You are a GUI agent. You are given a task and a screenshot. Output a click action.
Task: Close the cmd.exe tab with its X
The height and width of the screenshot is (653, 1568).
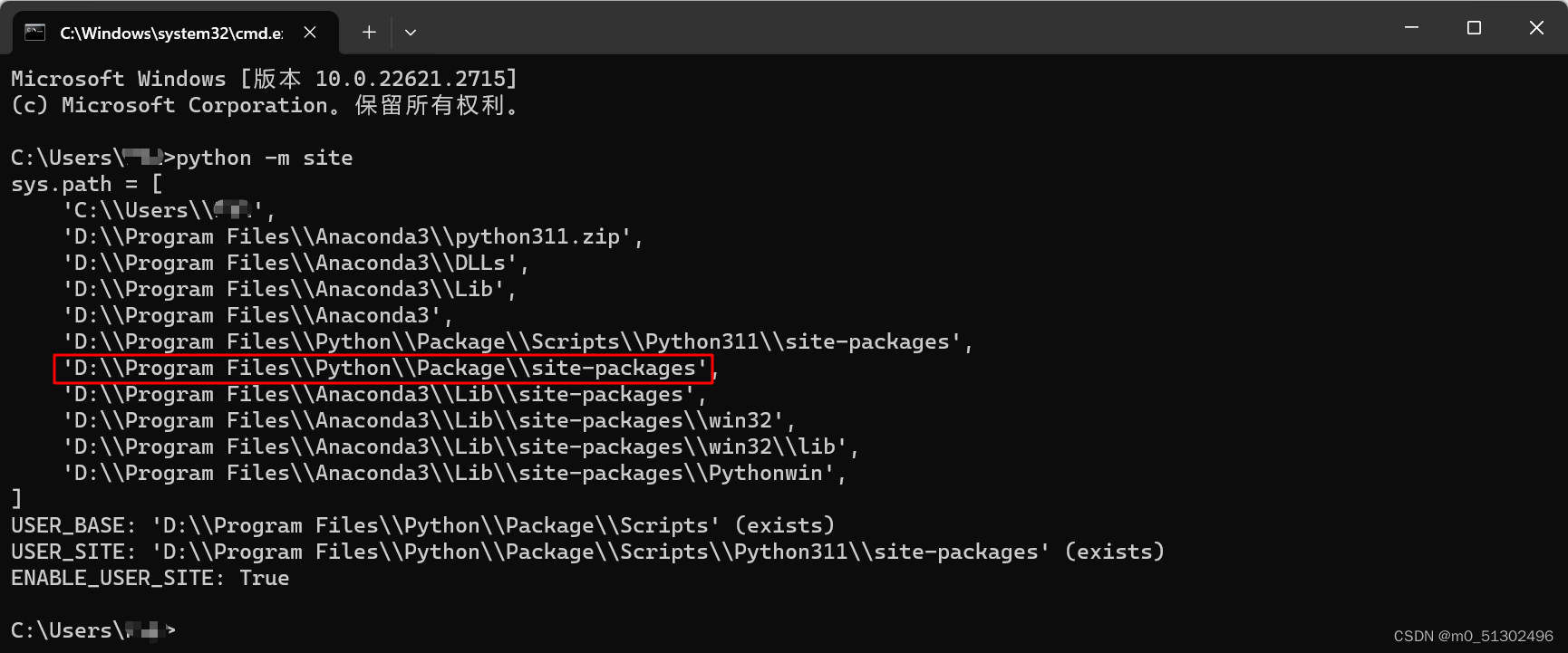coord(309,31)
